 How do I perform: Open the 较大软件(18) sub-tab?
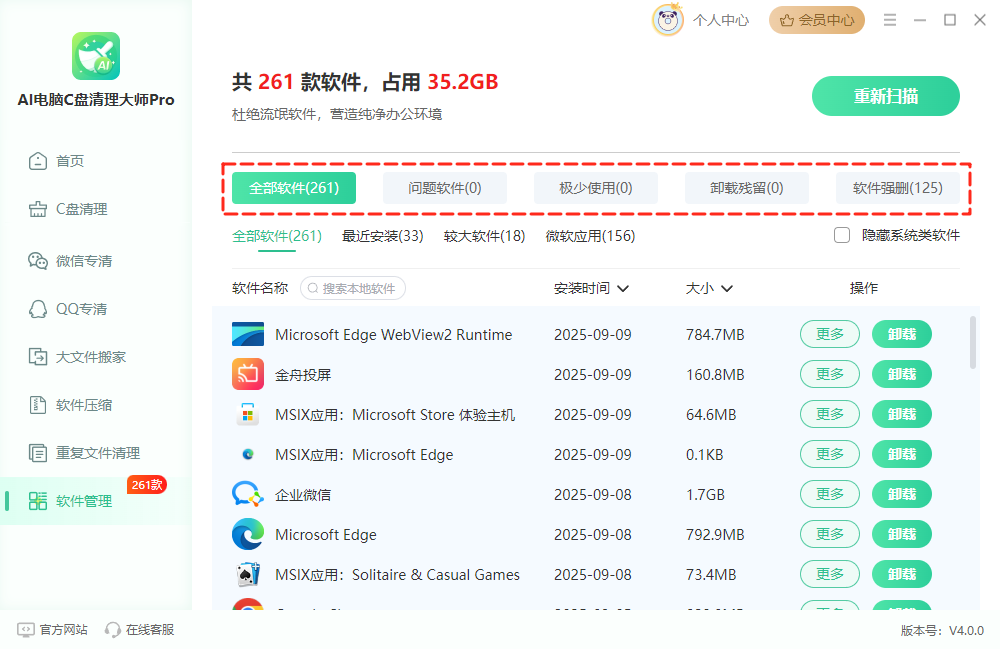485,236
